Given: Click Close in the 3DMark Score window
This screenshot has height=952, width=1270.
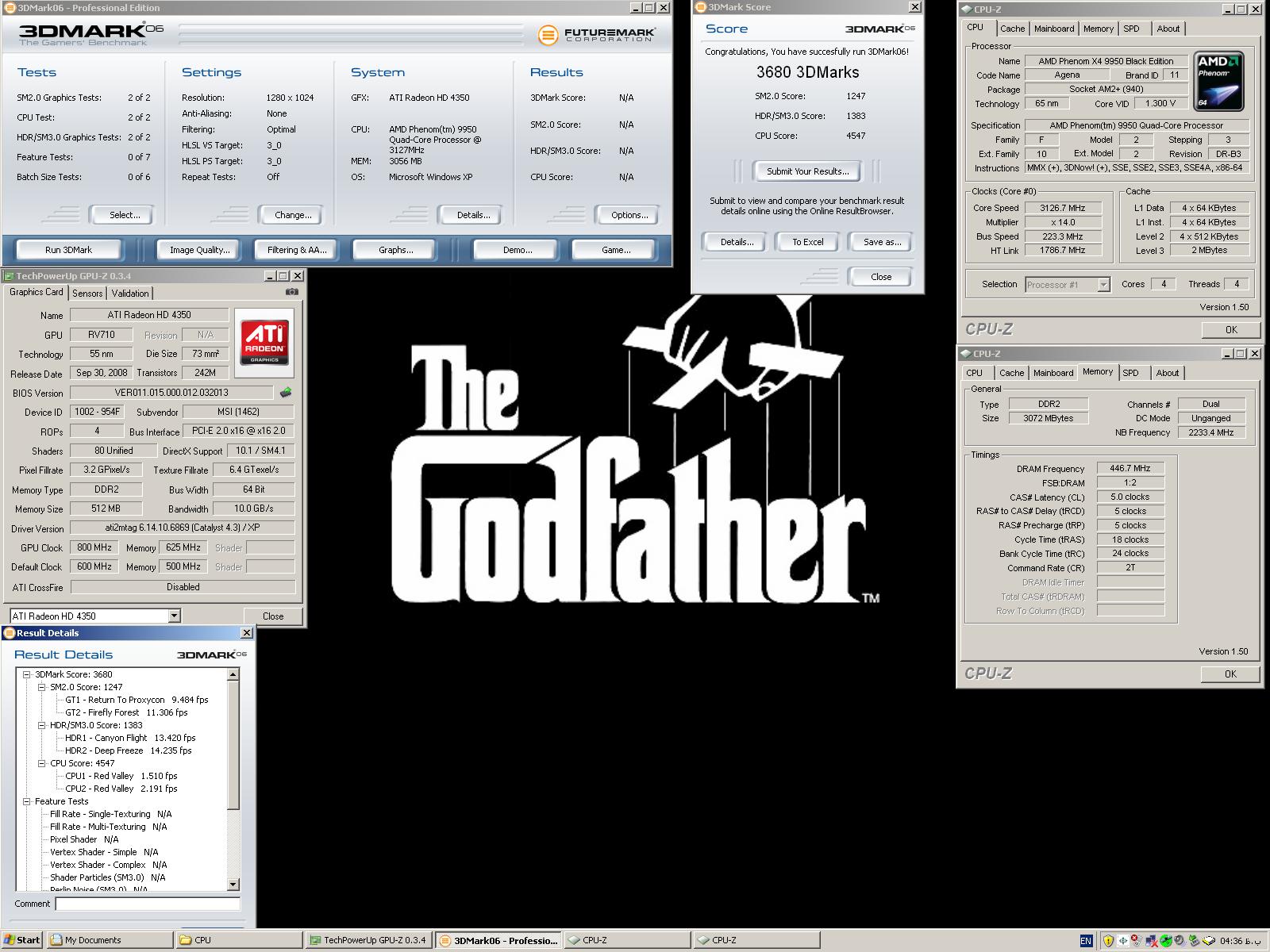Looking at the screenshot, I should [x=880, y=277].
